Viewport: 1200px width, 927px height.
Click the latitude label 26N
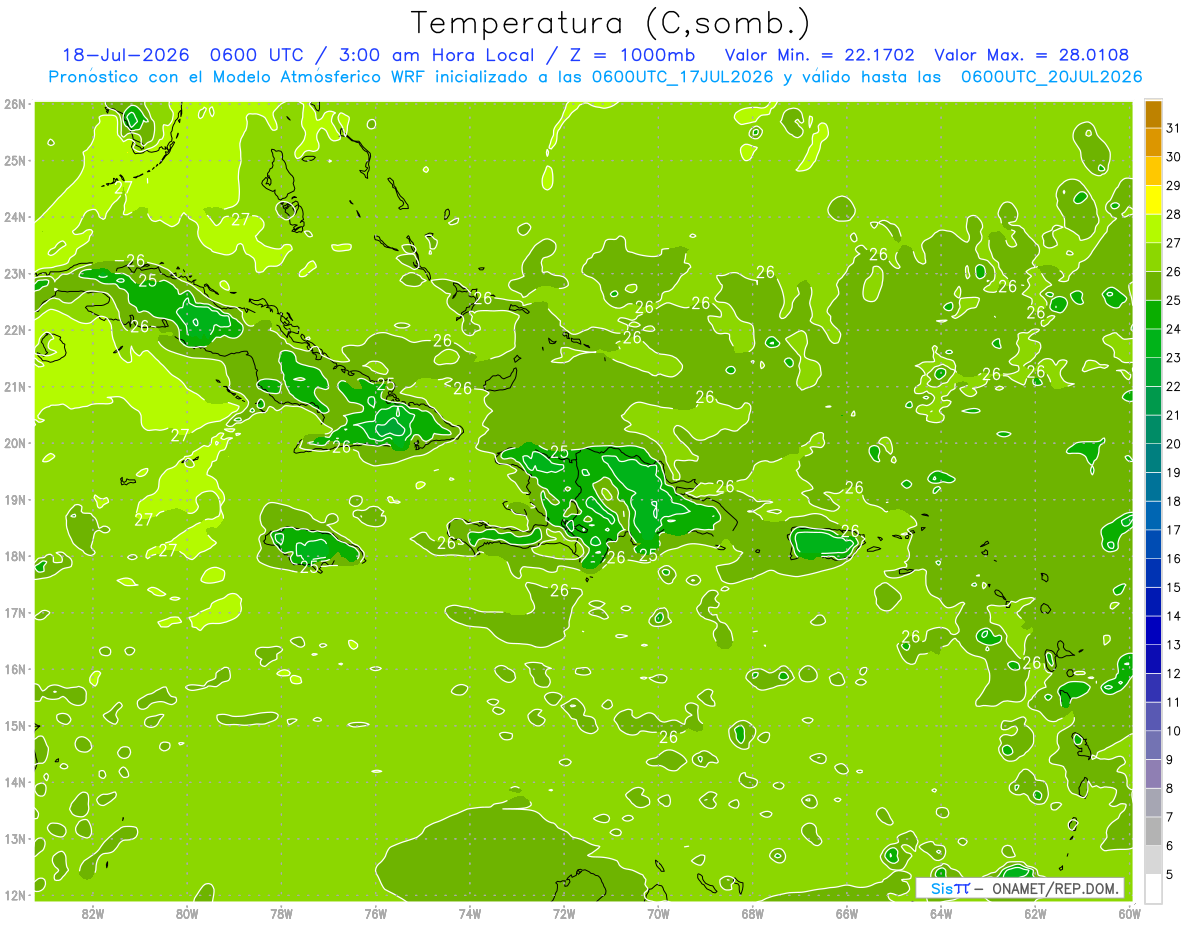(x=14, y=104)
